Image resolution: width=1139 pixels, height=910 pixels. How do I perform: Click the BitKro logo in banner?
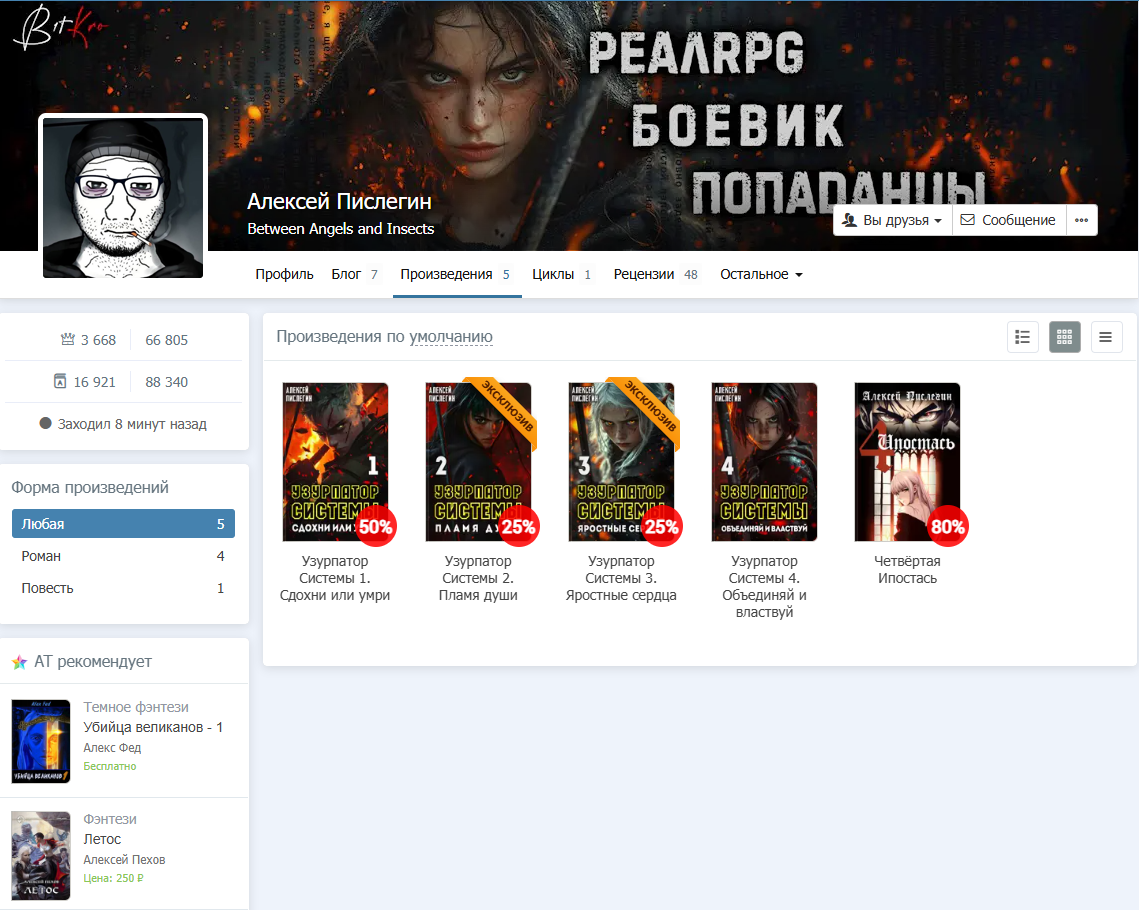[60, 28]
